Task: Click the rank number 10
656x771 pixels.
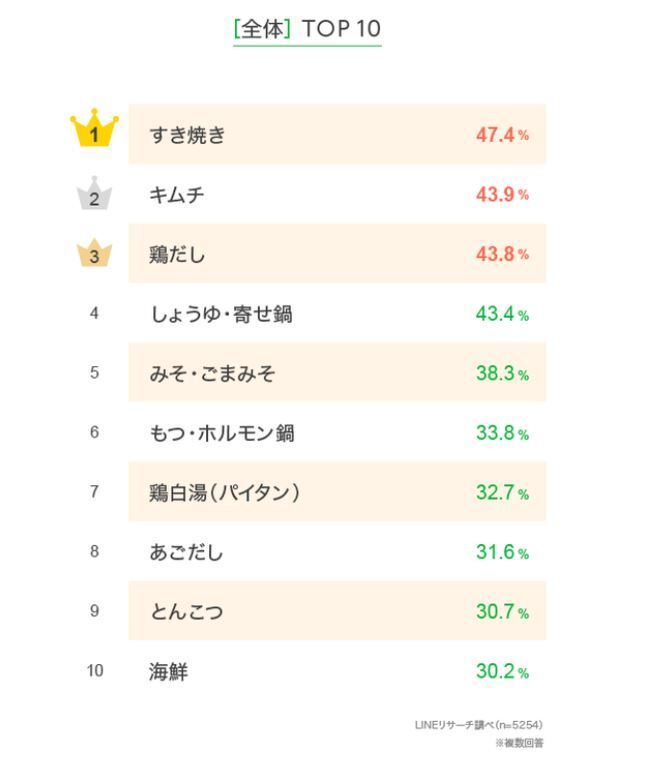Action: 94,671
